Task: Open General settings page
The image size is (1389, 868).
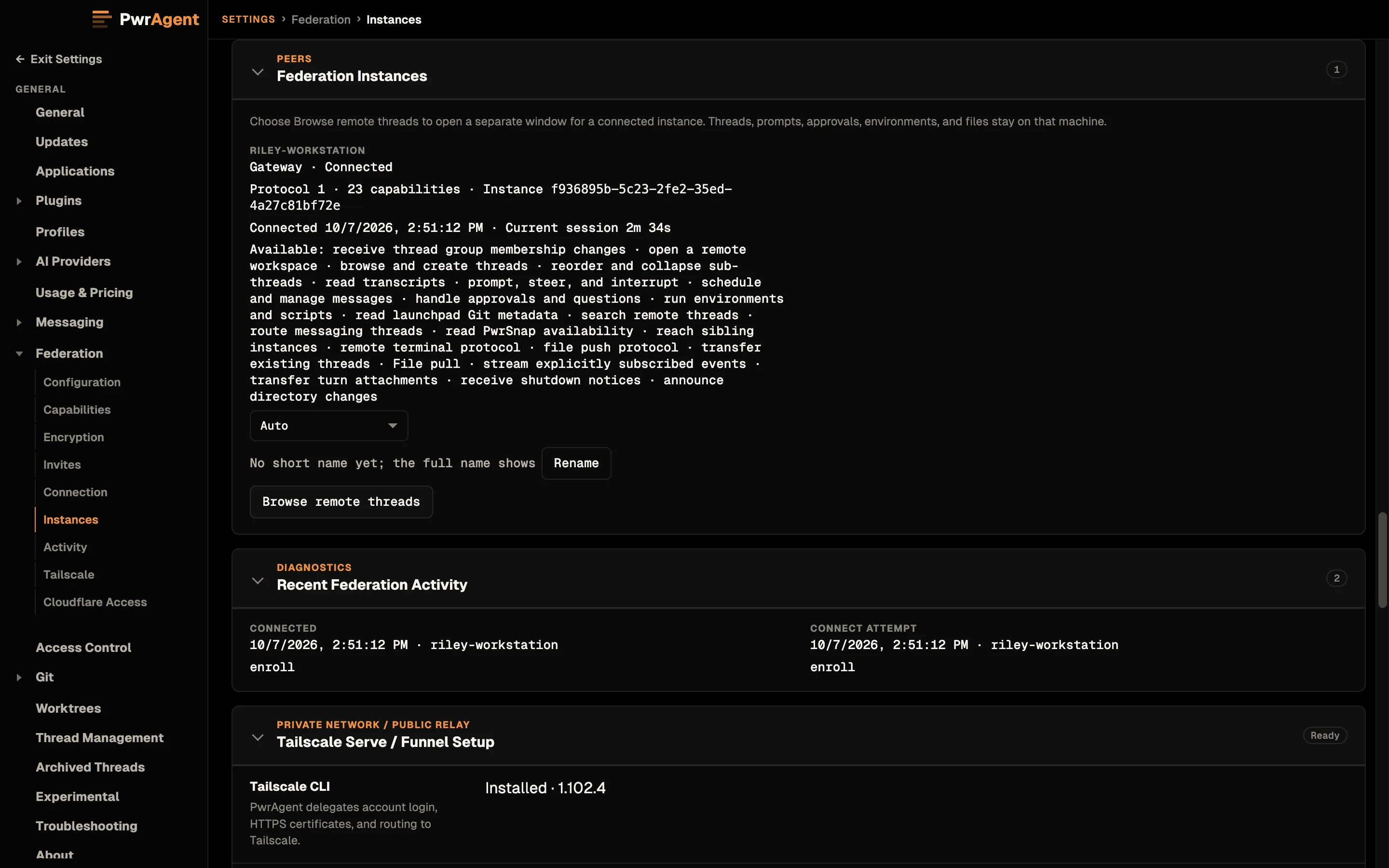Action: 60,112
